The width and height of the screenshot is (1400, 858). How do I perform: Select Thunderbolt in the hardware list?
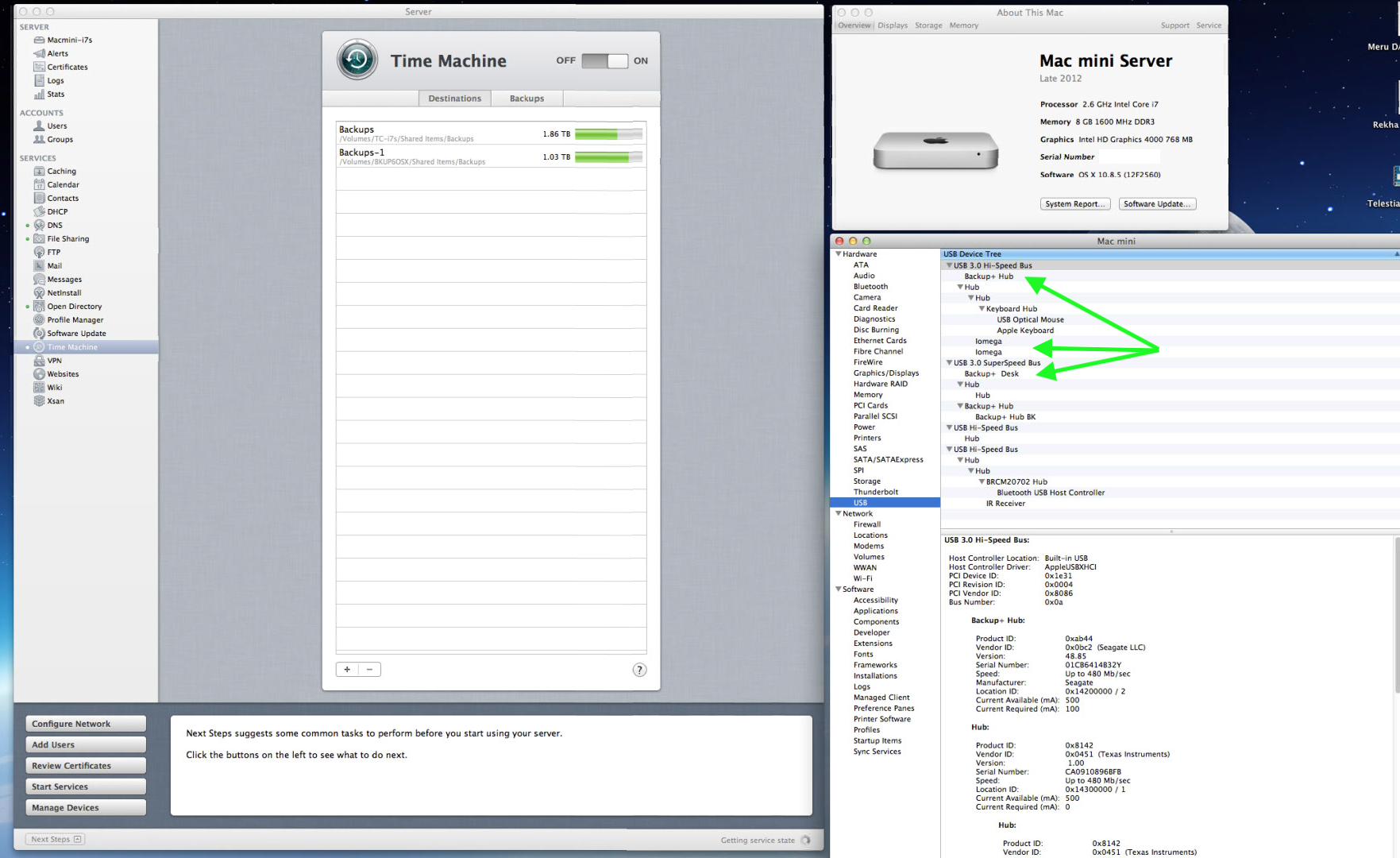click(876, 492)
